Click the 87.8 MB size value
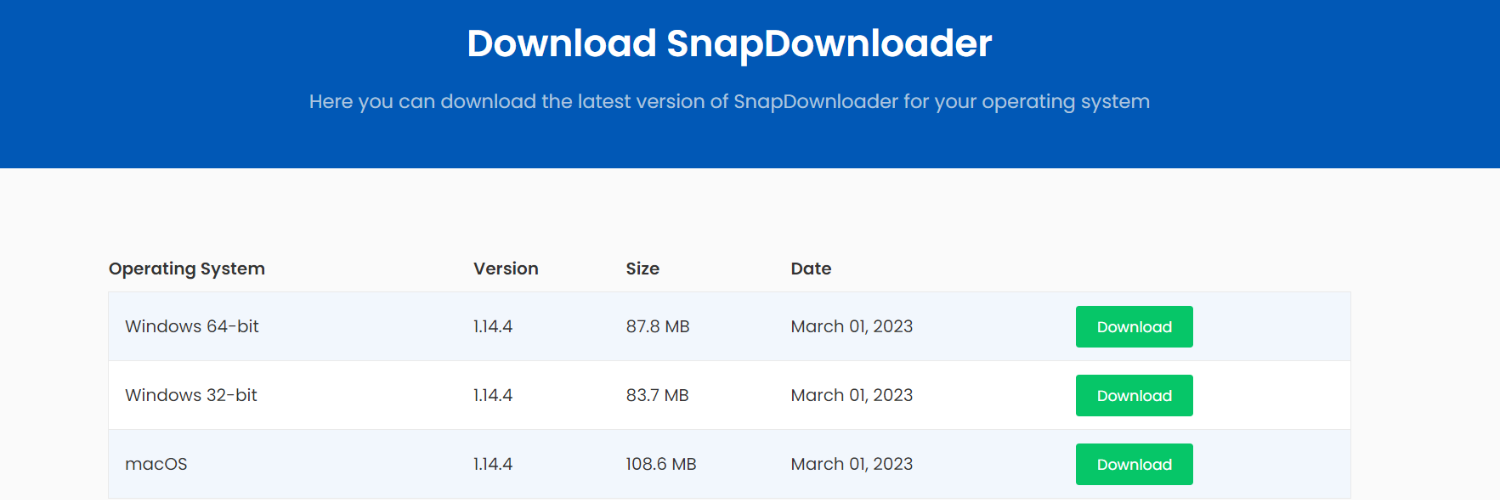Screen dimensions: 1500x500 [658, 327]
